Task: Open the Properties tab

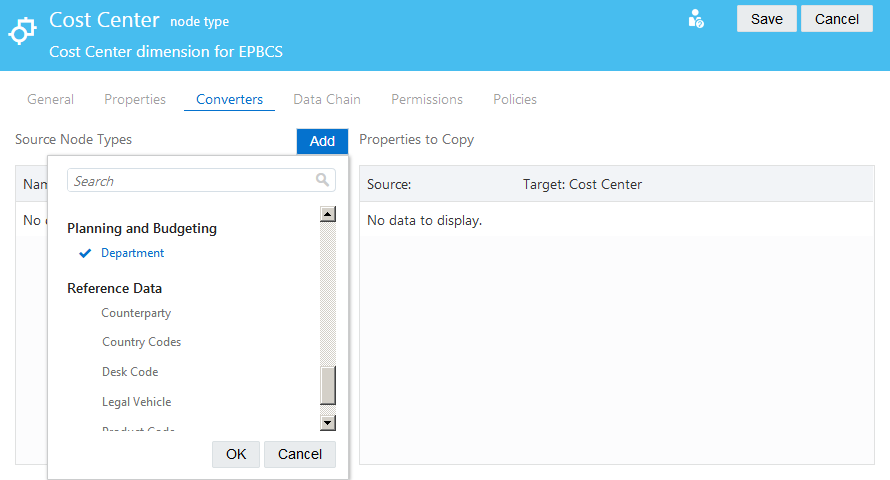Action: pyautogui.click(x=135, y=99)
